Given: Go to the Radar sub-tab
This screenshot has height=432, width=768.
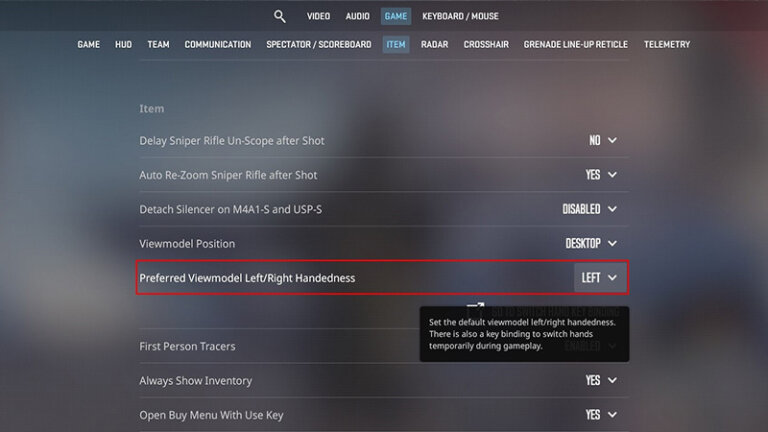Looking at the screenshot, I should click(x=434, y=45).
